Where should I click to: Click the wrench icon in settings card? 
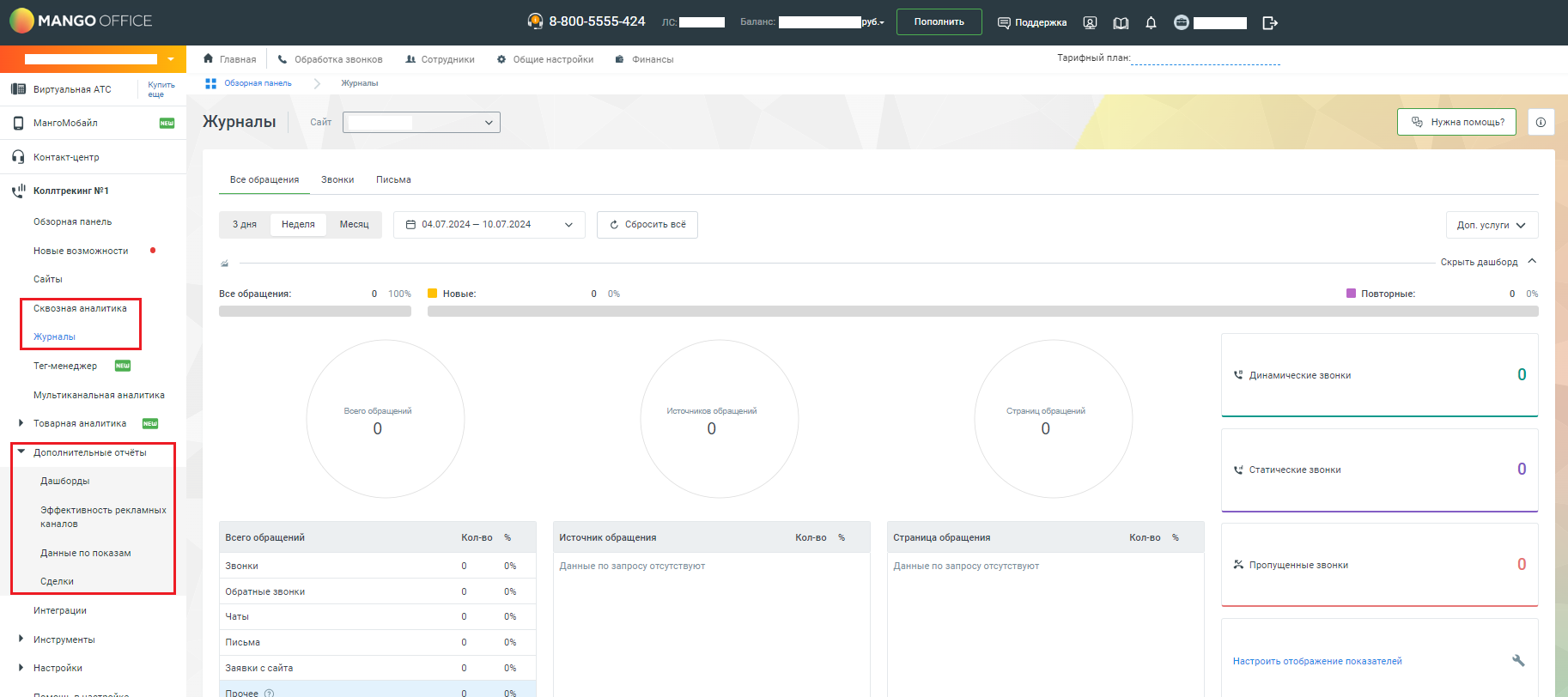tap(1518, 660)
